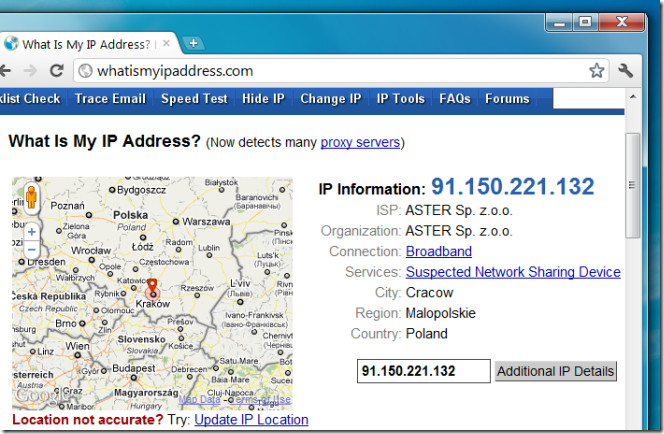The image size is (664, 434).
Task: Click the ISP value ASTER Sp. z.o.o.
Action: coord(459,210)
